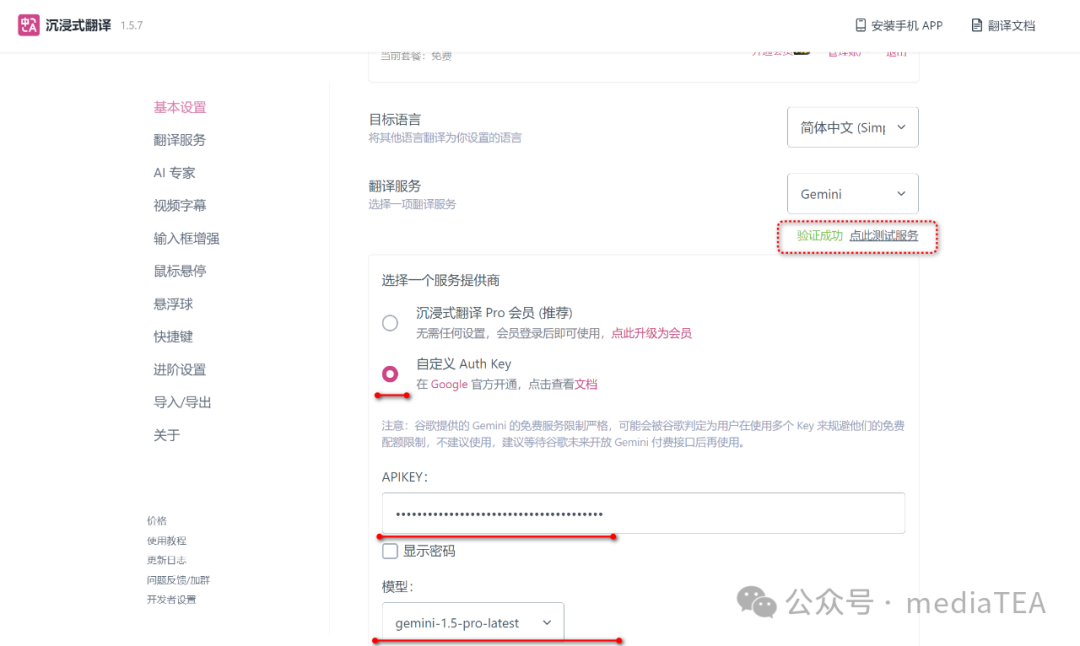Viewport: 1080px width, 646px height.
Task: Click the 安装手机 APP phone icon
Action: 860,25
